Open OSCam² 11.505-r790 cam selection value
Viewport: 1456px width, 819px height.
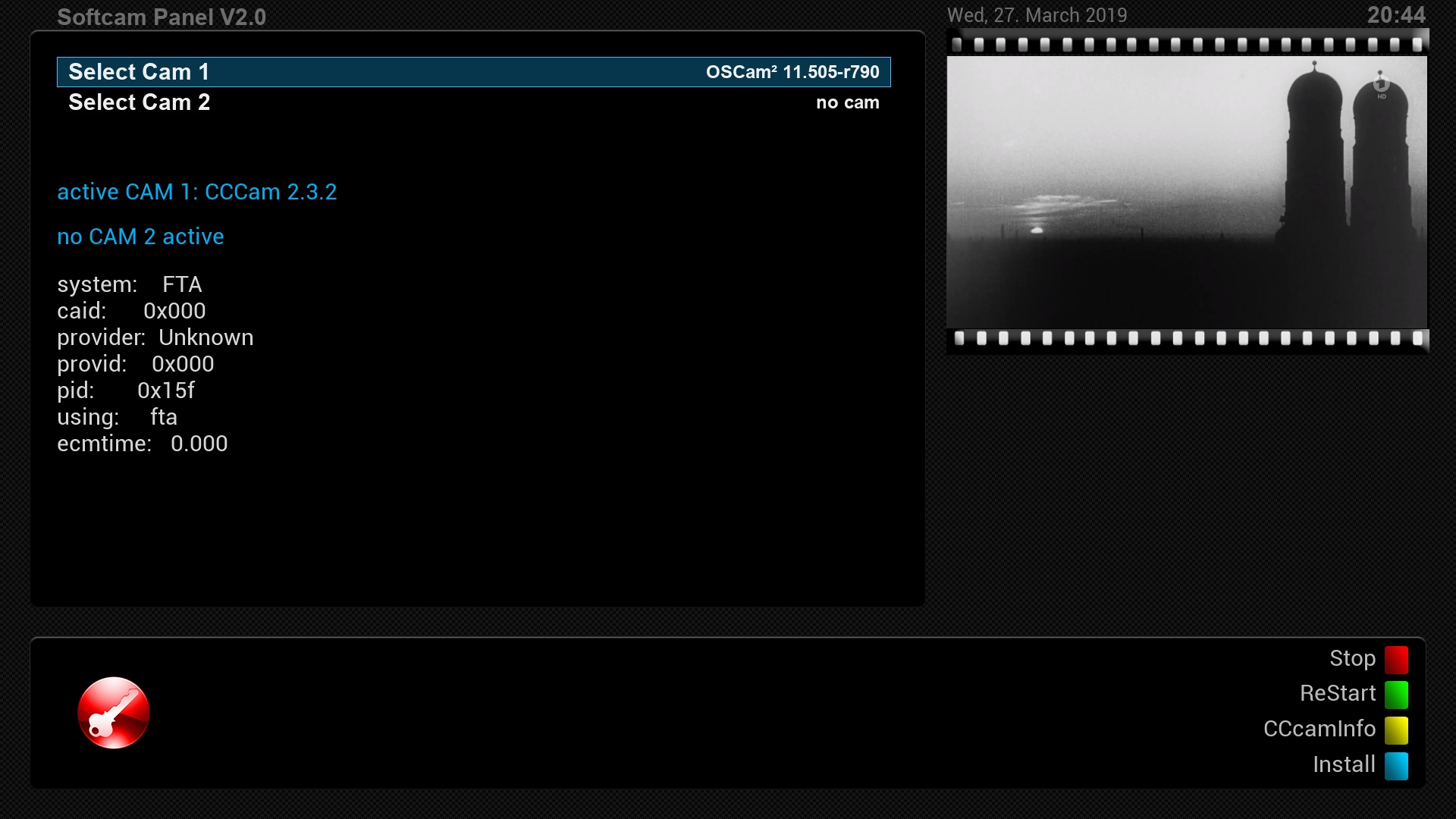click(792, 72)
